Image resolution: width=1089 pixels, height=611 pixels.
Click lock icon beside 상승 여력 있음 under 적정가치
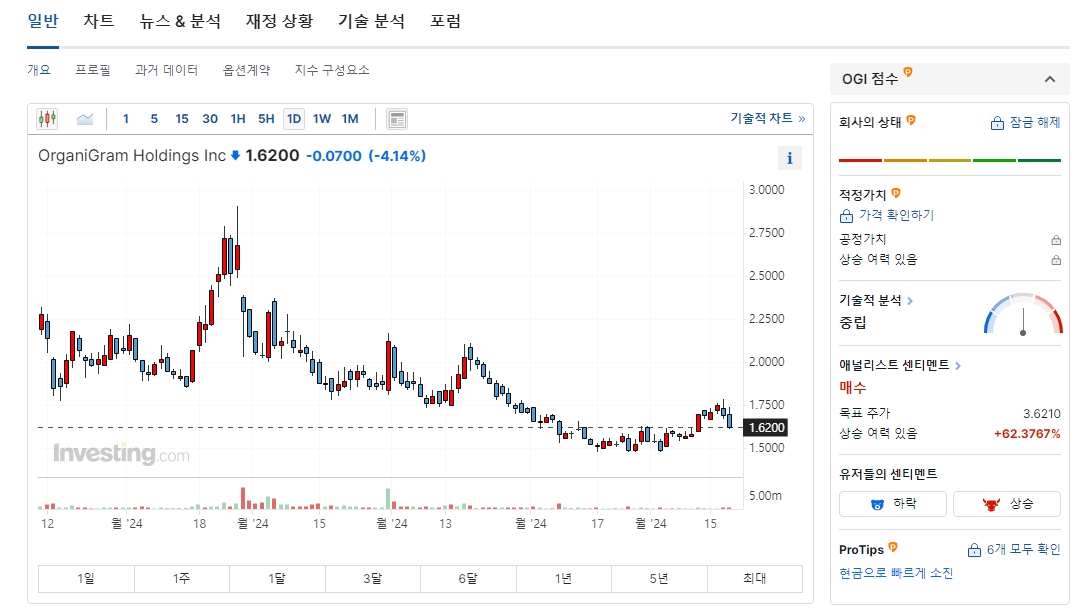1056,260
